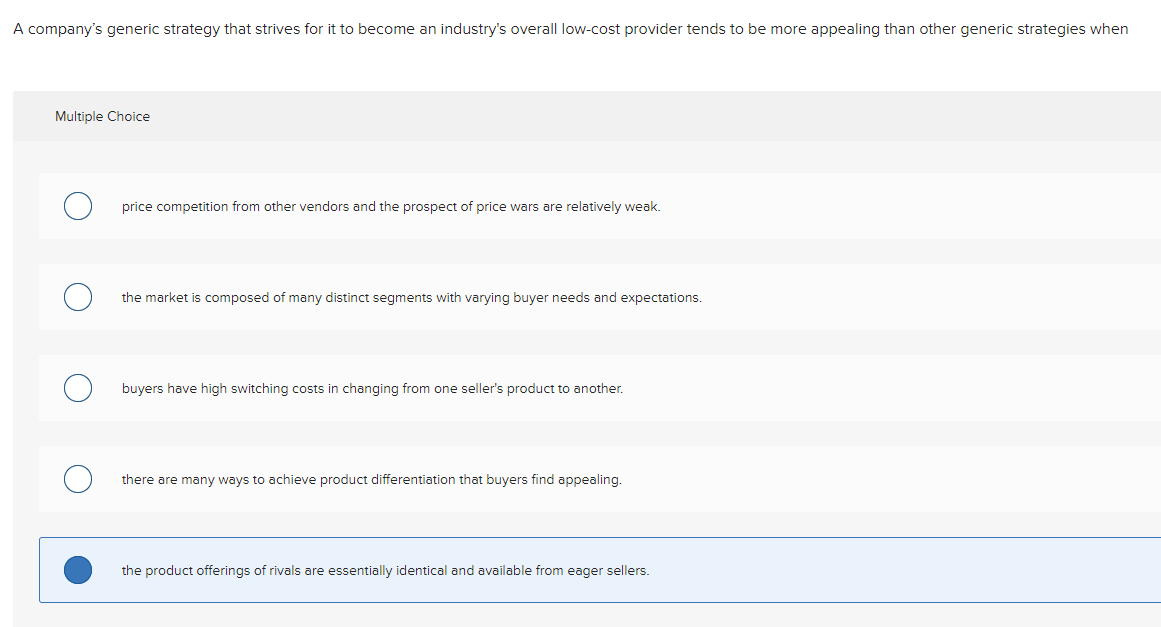The image size is (1161, 627).
Task: Select radio button for 'high switching costs' answer
Action: (77, 388)
